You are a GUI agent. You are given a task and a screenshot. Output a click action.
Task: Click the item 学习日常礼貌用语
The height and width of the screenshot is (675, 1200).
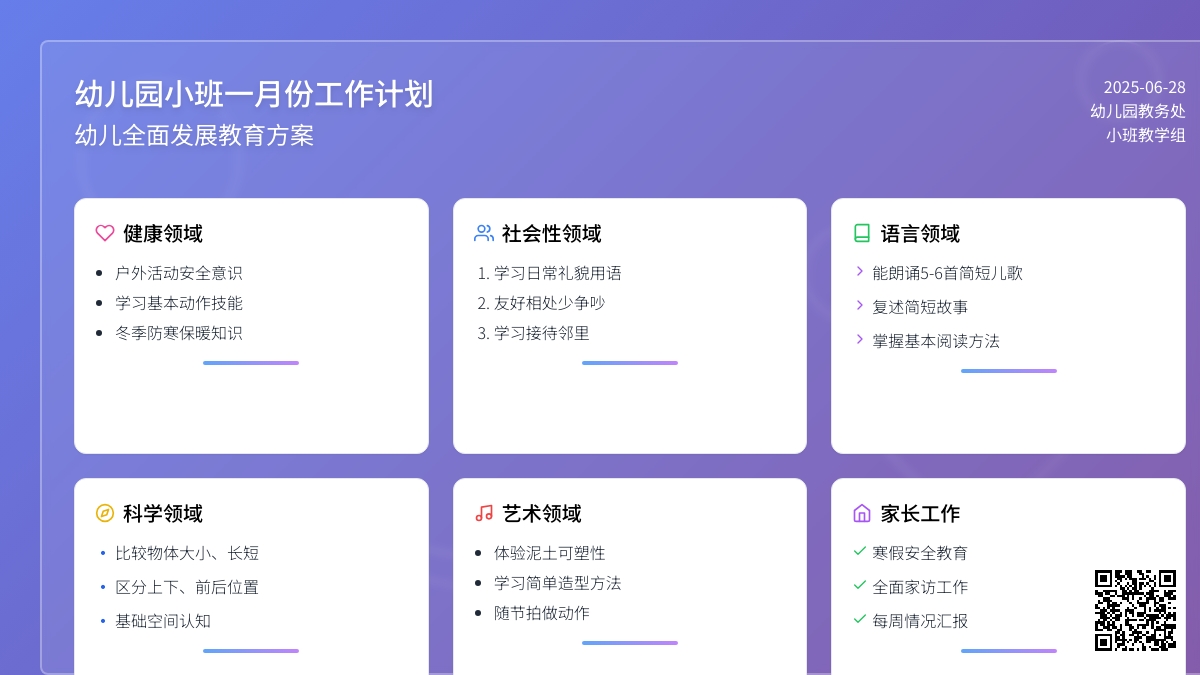(x=558, y=273)
